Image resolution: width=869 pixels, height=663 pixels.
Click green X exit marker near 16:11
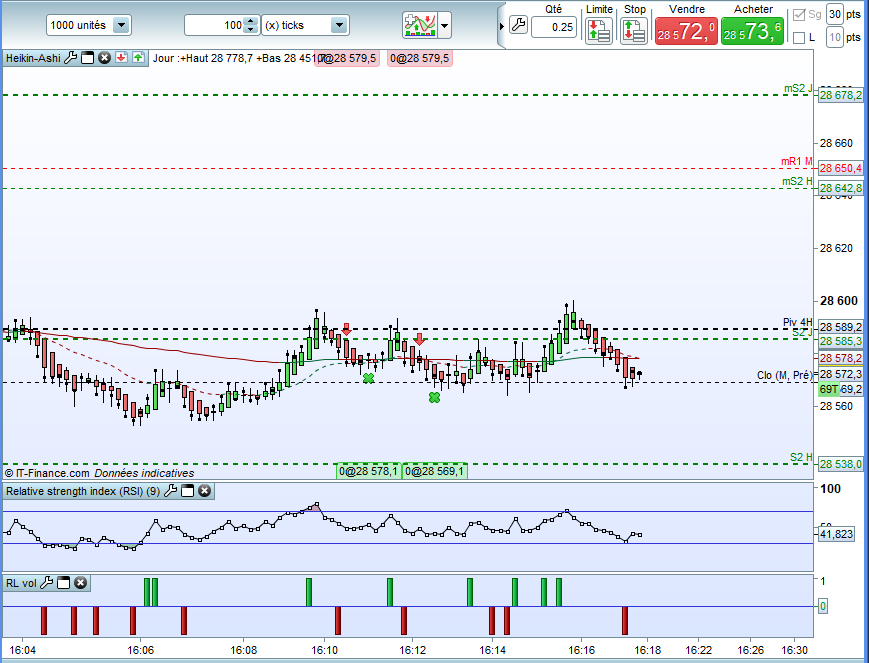coord(369,378)
